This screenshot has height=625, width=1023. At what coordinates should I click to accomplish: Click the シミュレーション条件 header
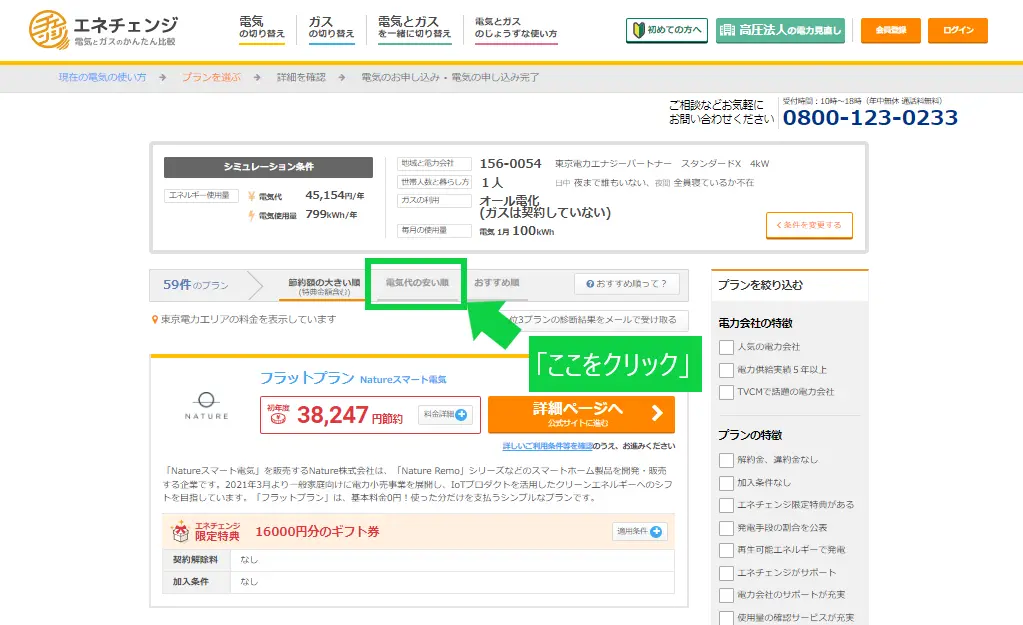[268, 167]
